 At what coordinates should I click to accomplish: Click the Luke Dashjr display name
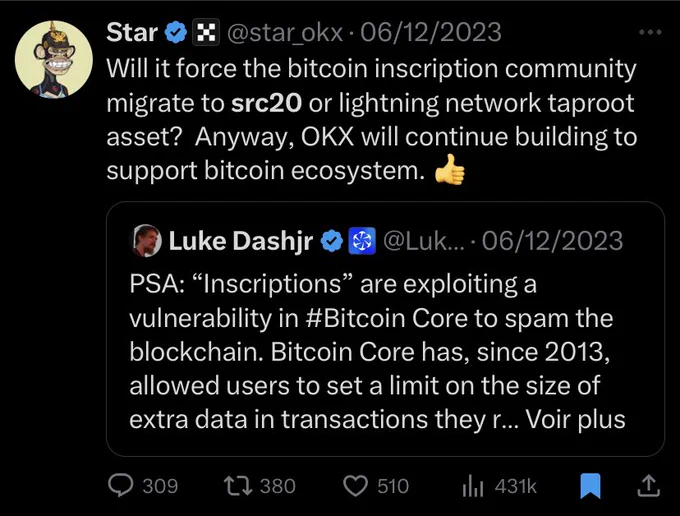[x=241, y=241]
